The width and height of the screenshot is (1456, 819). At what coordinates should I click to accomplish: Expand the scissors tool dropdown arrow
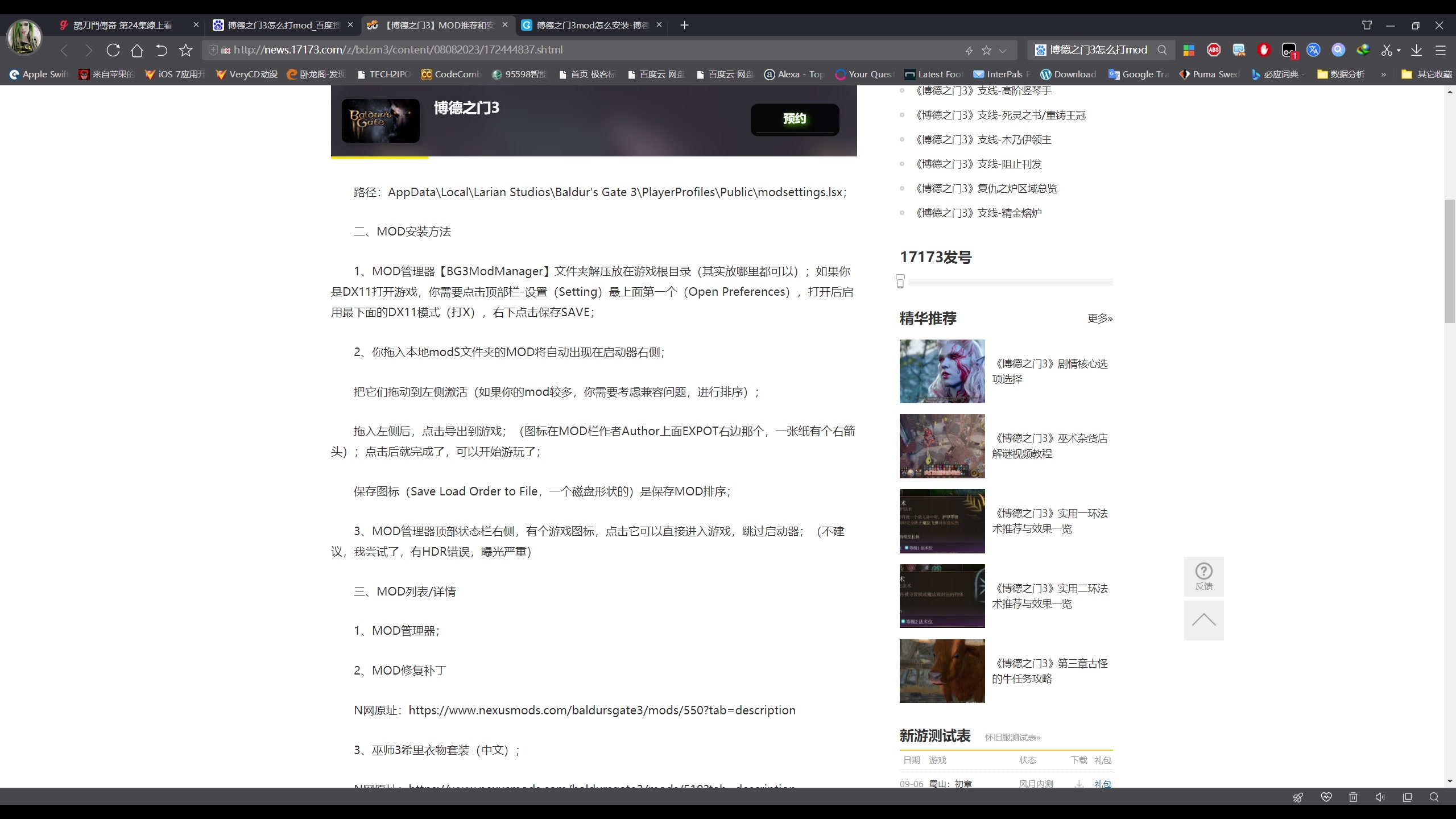pos(1399,50)
